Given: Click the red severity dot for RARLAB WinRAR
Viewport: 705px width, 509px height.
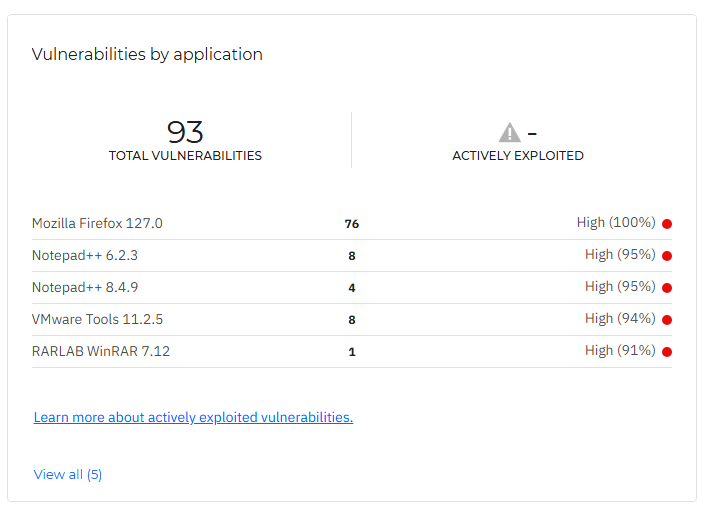Looking at the screenshot, I should 667,352.
